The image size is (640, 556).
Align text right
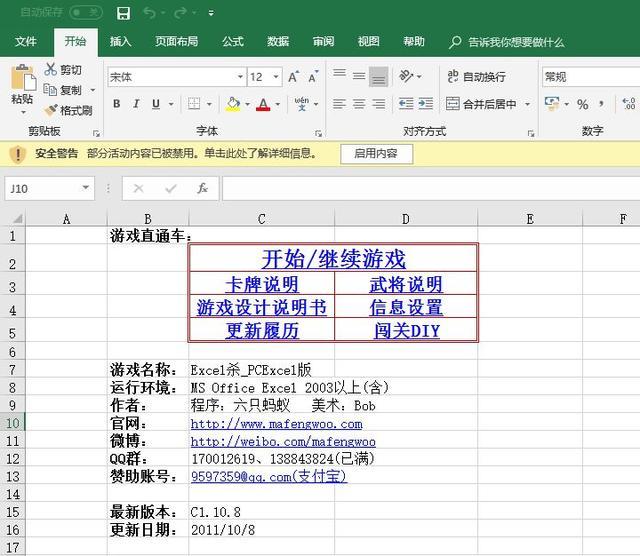(x=378, y=104)
